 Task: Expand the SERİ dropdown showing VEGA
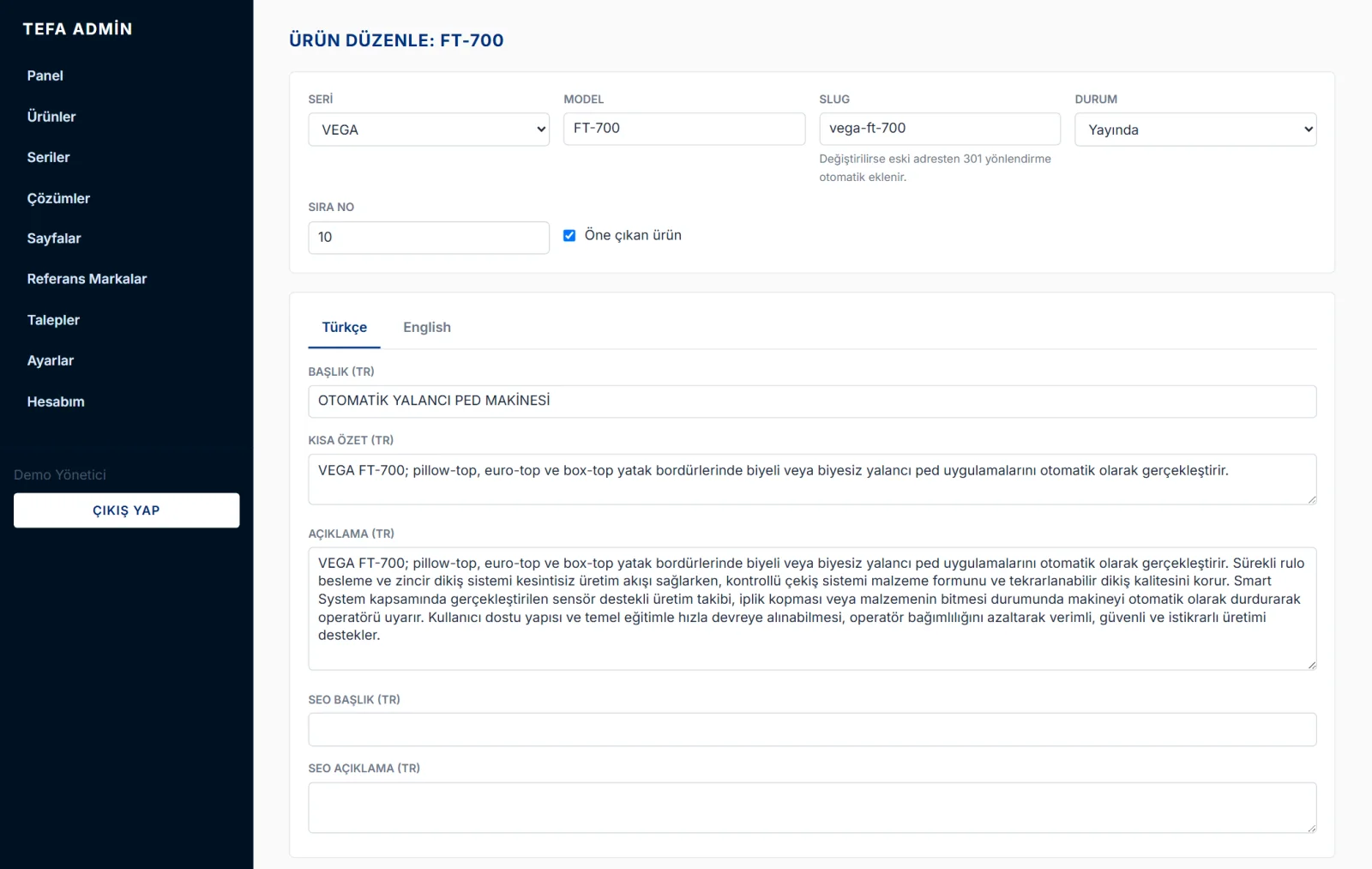coord(429,130)
